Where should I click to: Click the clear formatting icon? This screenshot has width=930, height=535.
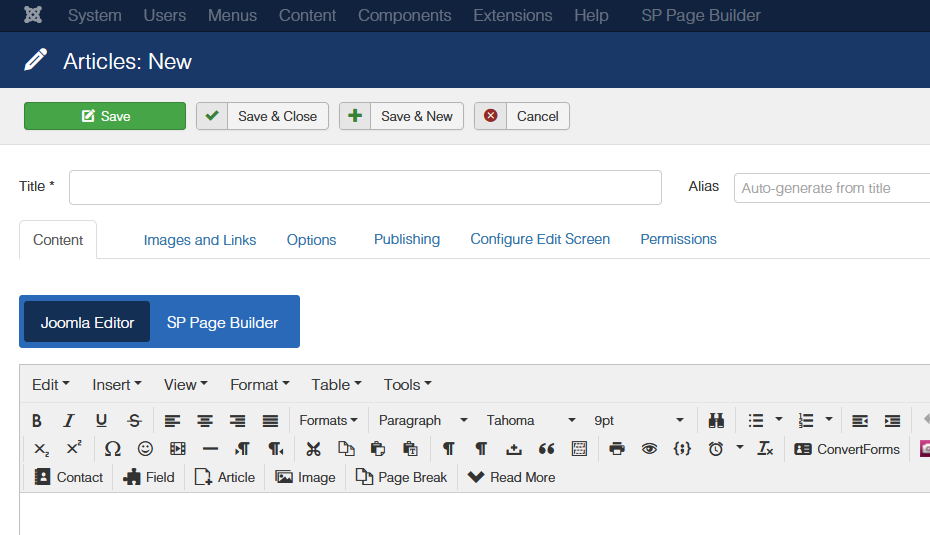765,449
